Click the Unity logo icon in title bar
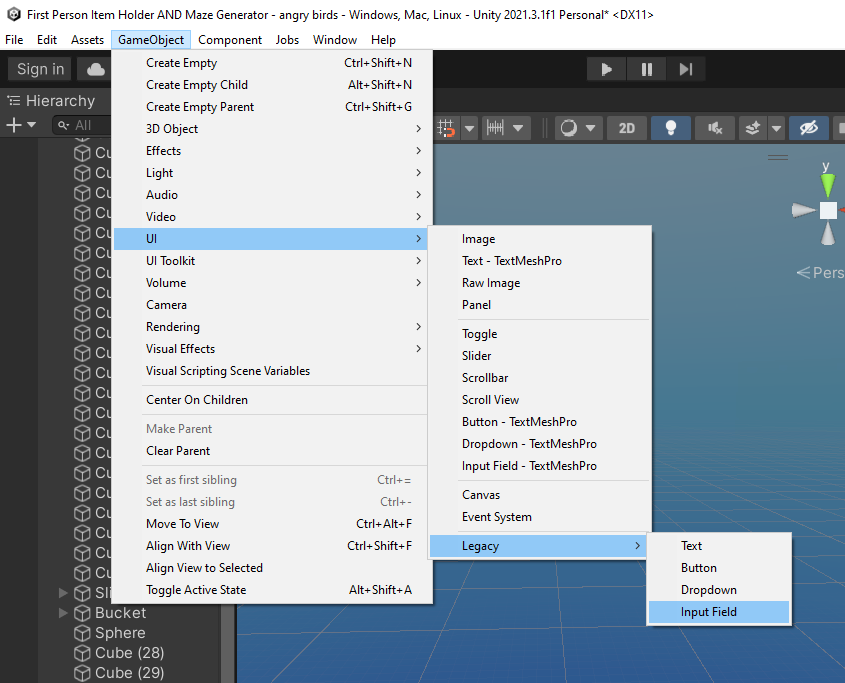The height and width of the screenshot is (683, 845). pos(13,15)
